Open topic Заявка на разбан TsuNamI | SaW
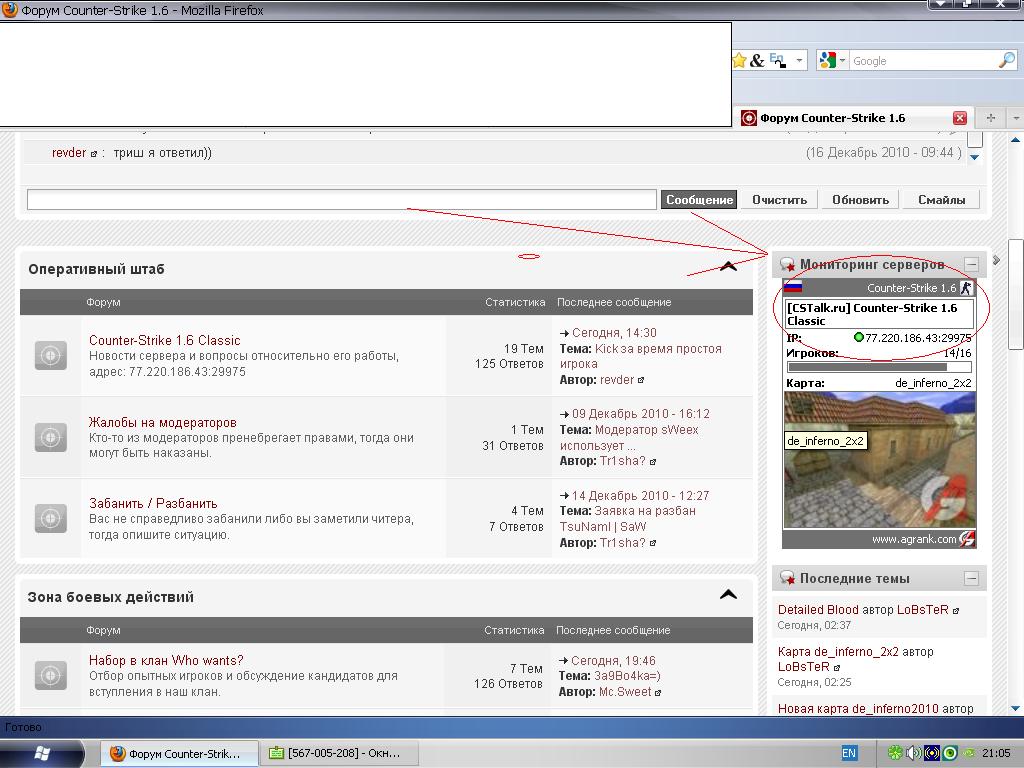Viewport: 1024px width, 768px height. (x=628, y=519)
